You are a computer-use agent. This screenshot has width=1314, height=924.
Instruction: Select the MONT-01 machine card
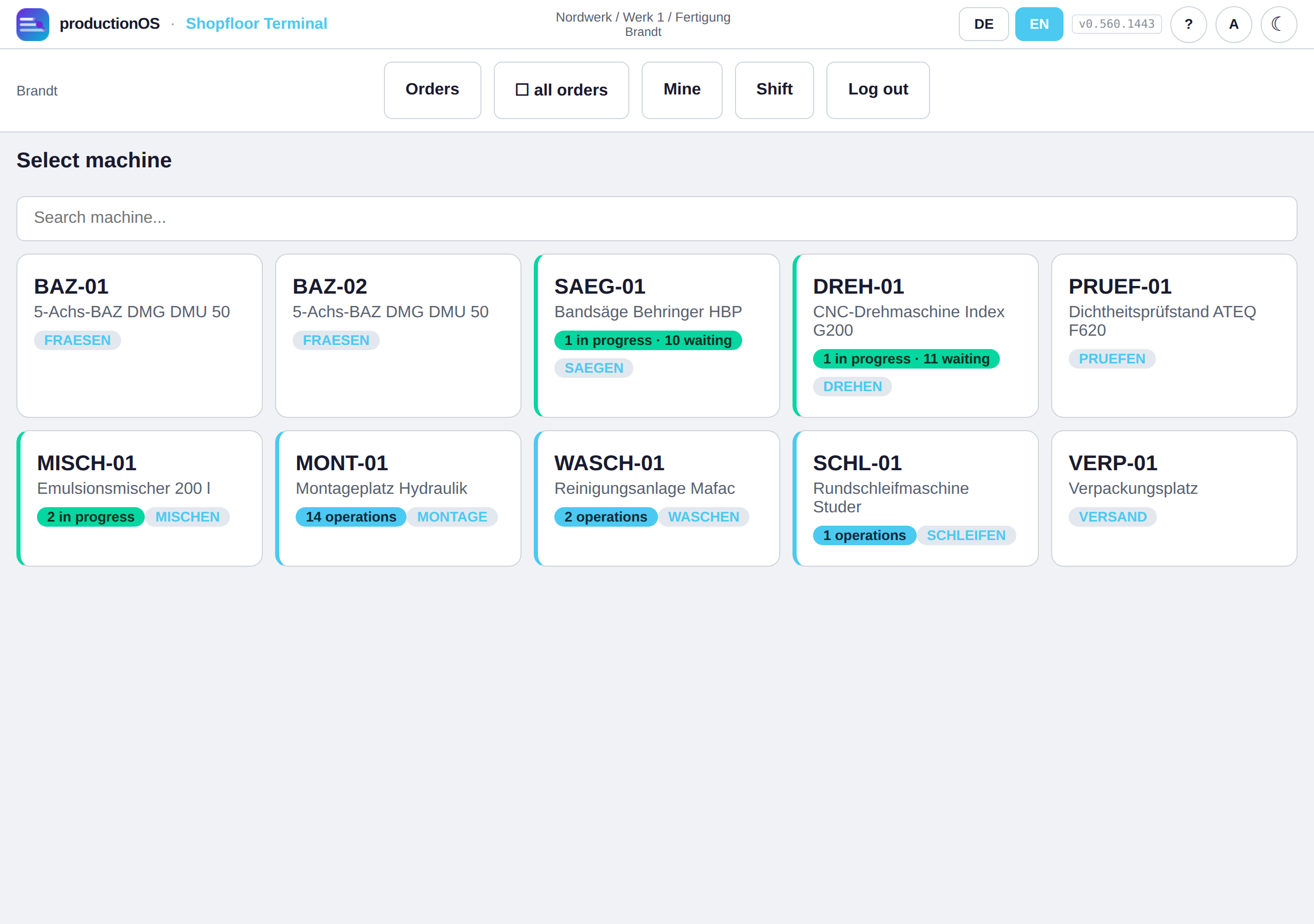click(x=398, y=498)
